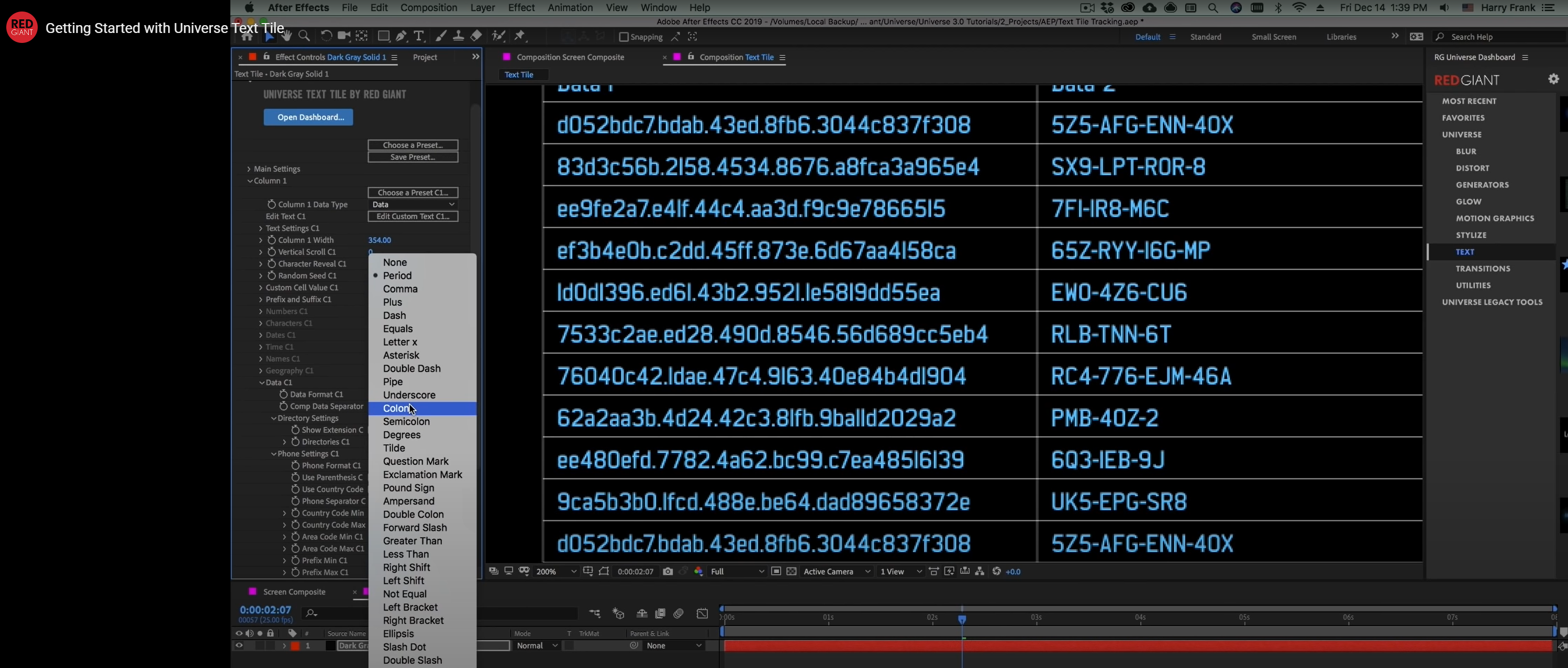
Task: Take a snapshot with camera icon
Action: pyautogui.click(x=668, y=571)
